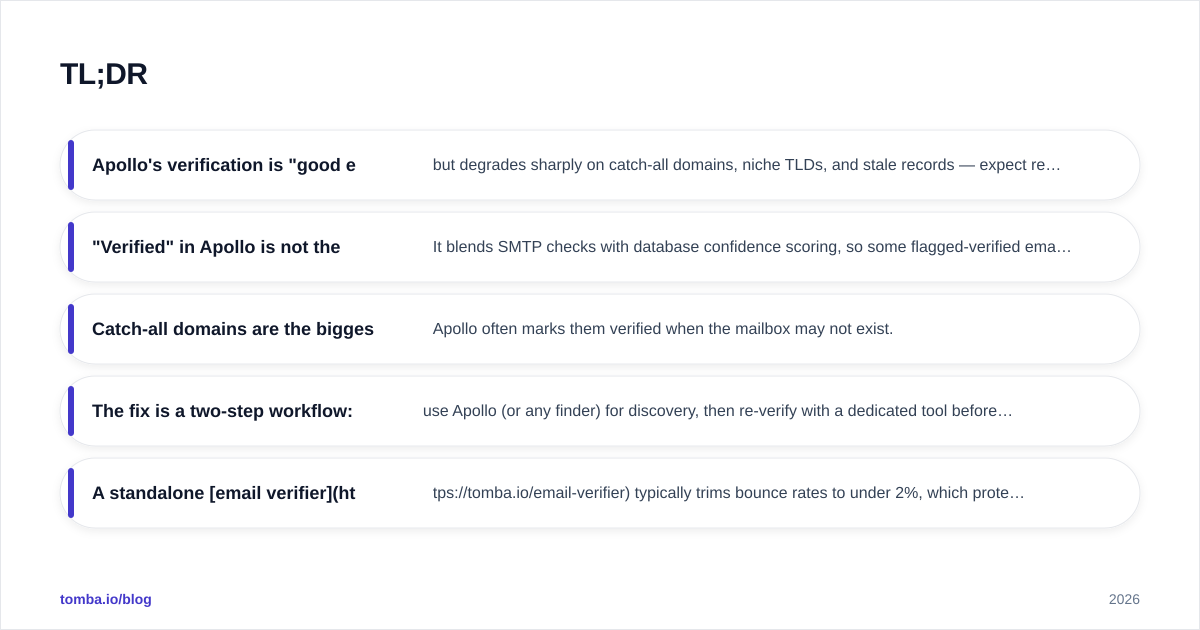Click the blue accent bar on two-step workflow card
The height and width of the screenshot is (630, 1200).
click(71, 411)
